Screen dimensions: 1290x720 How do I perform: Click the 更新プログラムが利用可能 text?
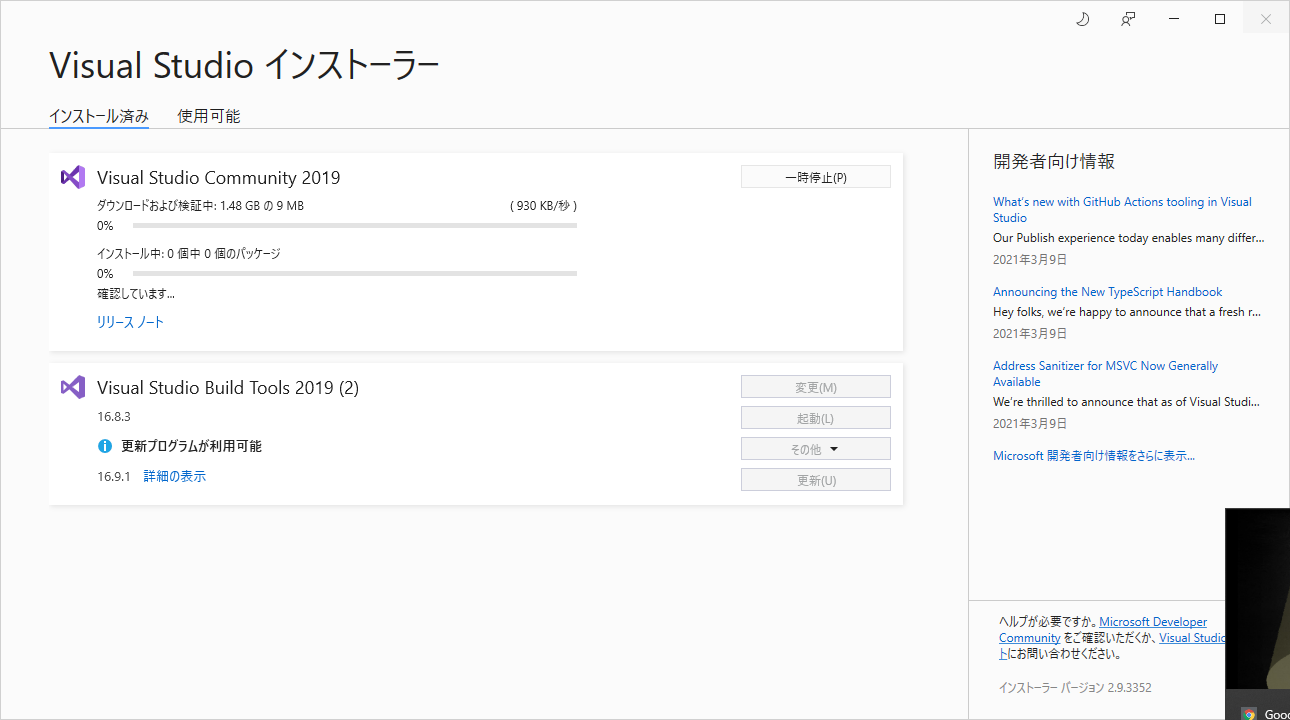point(191,446)
